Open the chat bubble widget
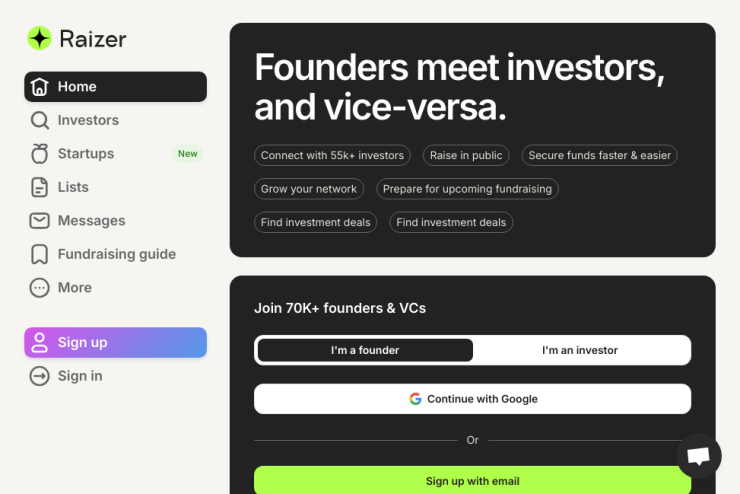This screenshot has width=740, height=494. click(x=698, y=456)
